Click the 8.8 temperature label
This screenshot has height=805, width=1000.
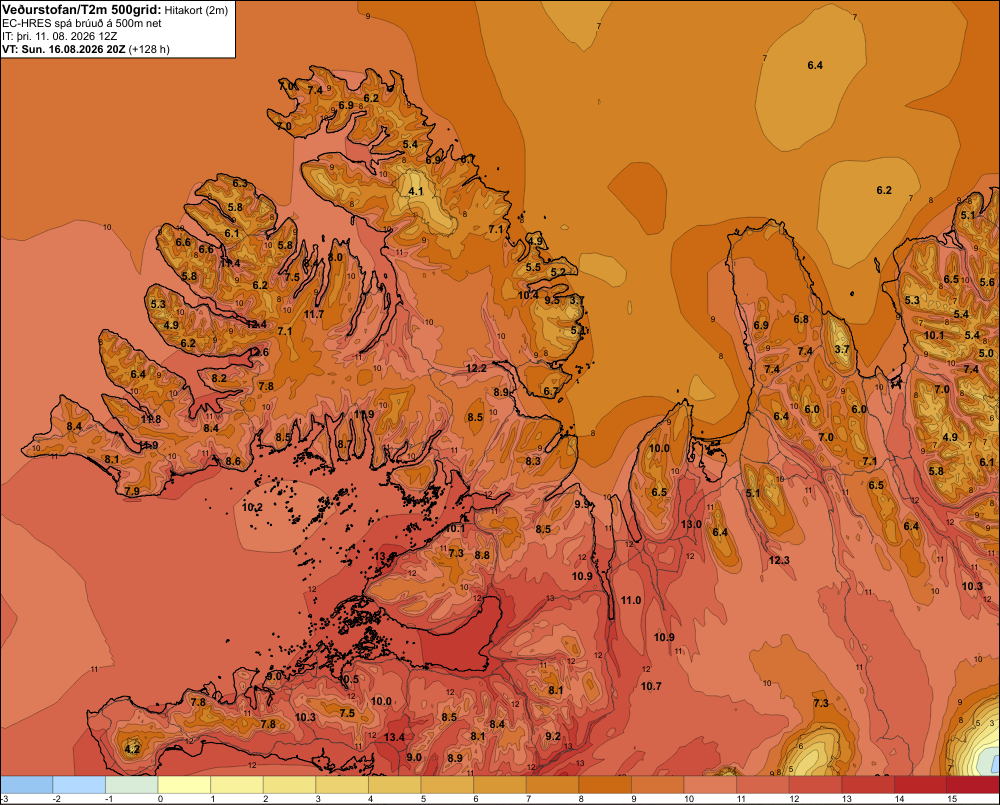tap(482, 556)
